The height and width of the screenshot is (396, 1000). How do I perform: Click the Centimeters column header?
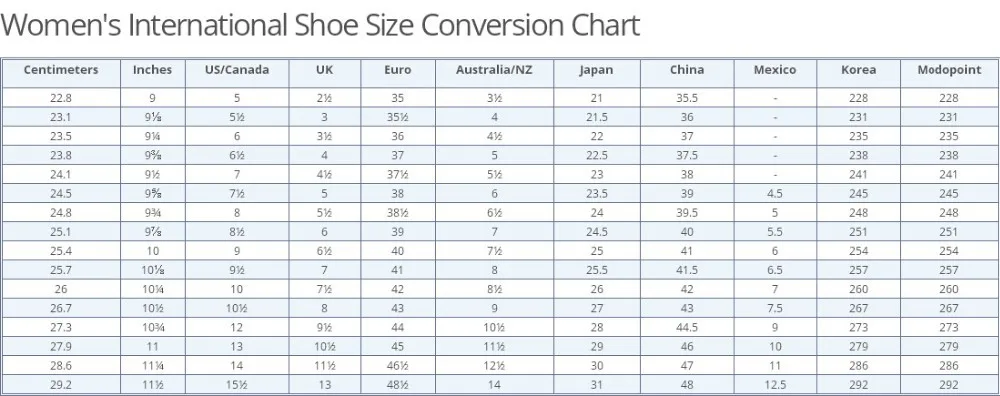[61, 70]
